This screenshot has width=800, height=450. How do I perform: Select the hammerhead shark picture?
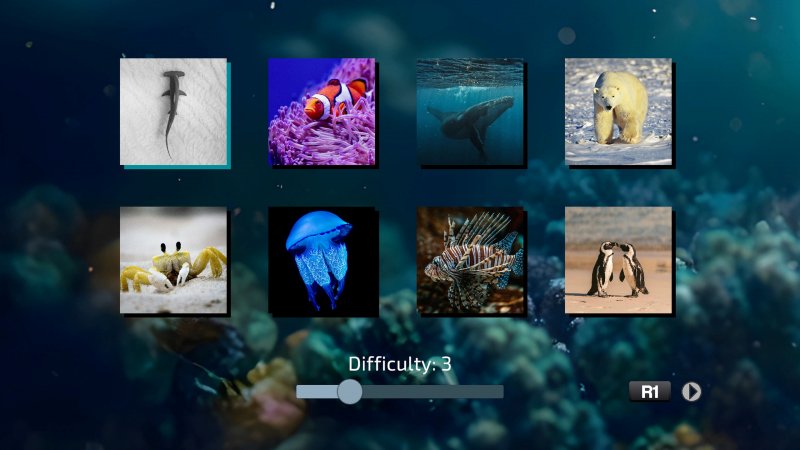[173, 111]
